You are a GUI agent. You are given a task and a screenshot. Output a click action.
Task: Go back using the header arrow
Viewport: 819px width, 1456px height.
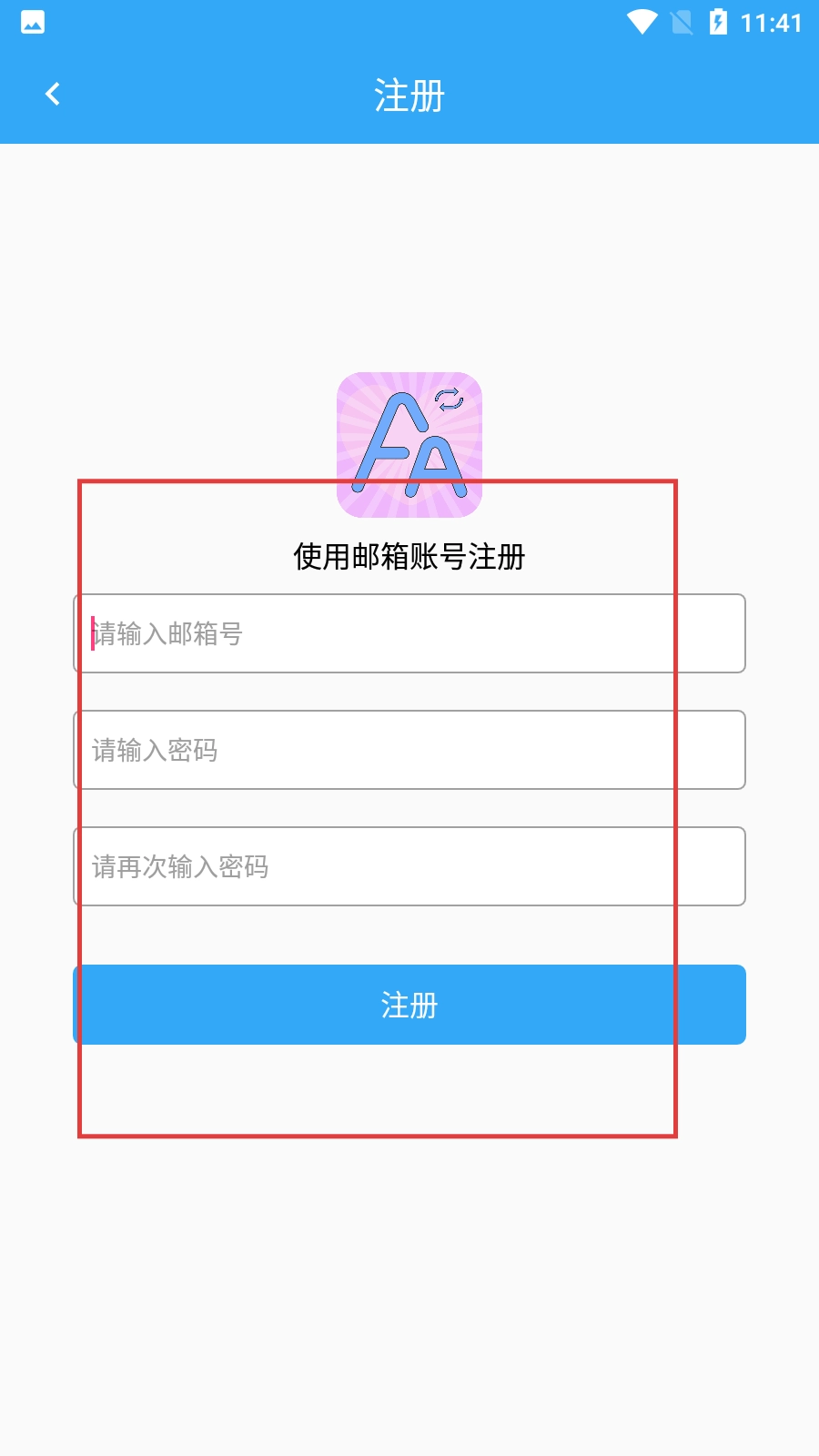point(53,94)
